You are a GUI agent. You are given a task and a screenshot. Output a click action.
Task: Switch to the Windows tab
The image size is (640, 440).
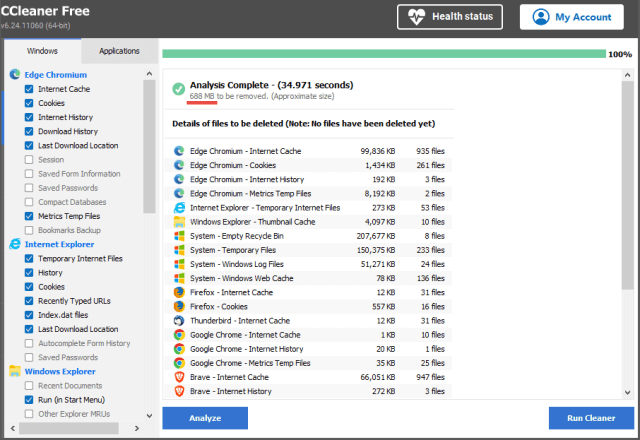pyautogui.click(x=42, y=51)
